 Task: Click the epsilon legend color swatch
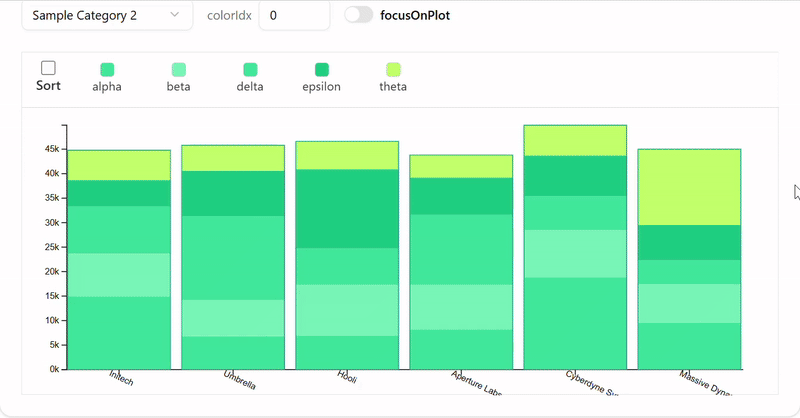[321, 69]
